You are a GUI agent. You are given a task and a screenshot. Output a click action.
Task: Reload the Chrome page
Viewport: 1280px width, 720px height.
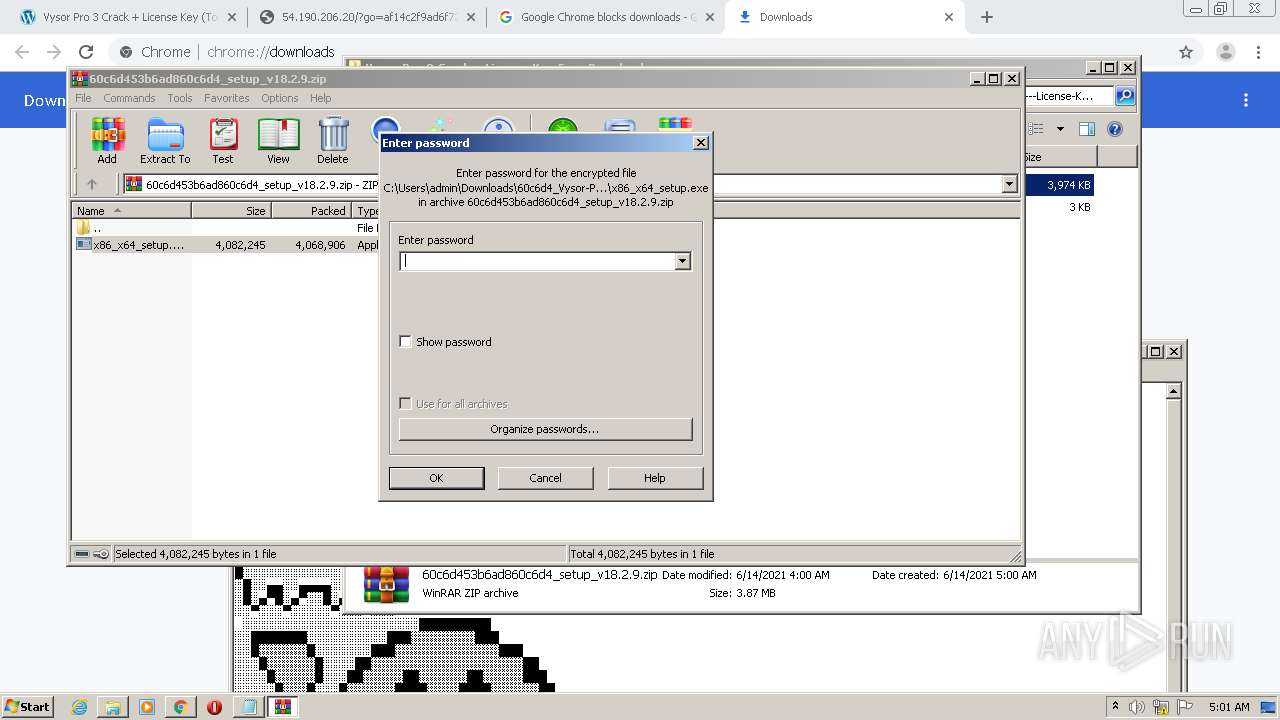click(x=86, y=52)
